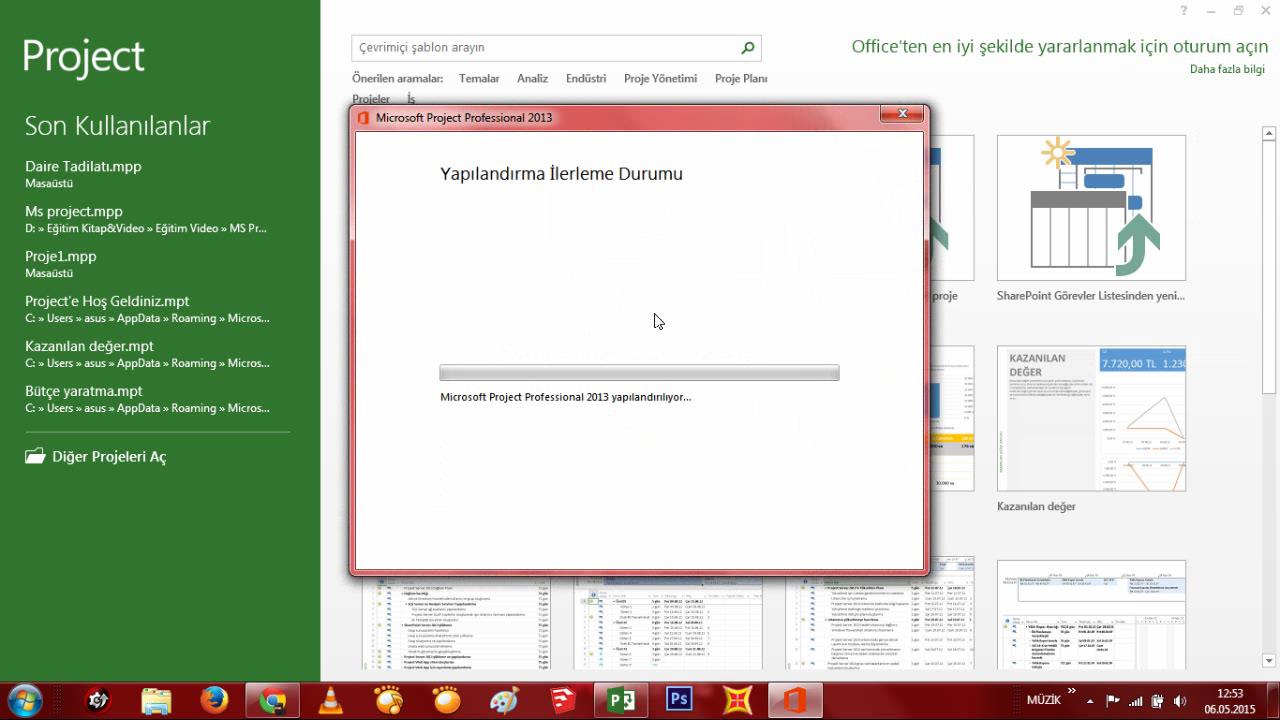Viewport: 1280px width, 720px height.
Task: Open the Windows Start menu
Action: click(24, 698)
